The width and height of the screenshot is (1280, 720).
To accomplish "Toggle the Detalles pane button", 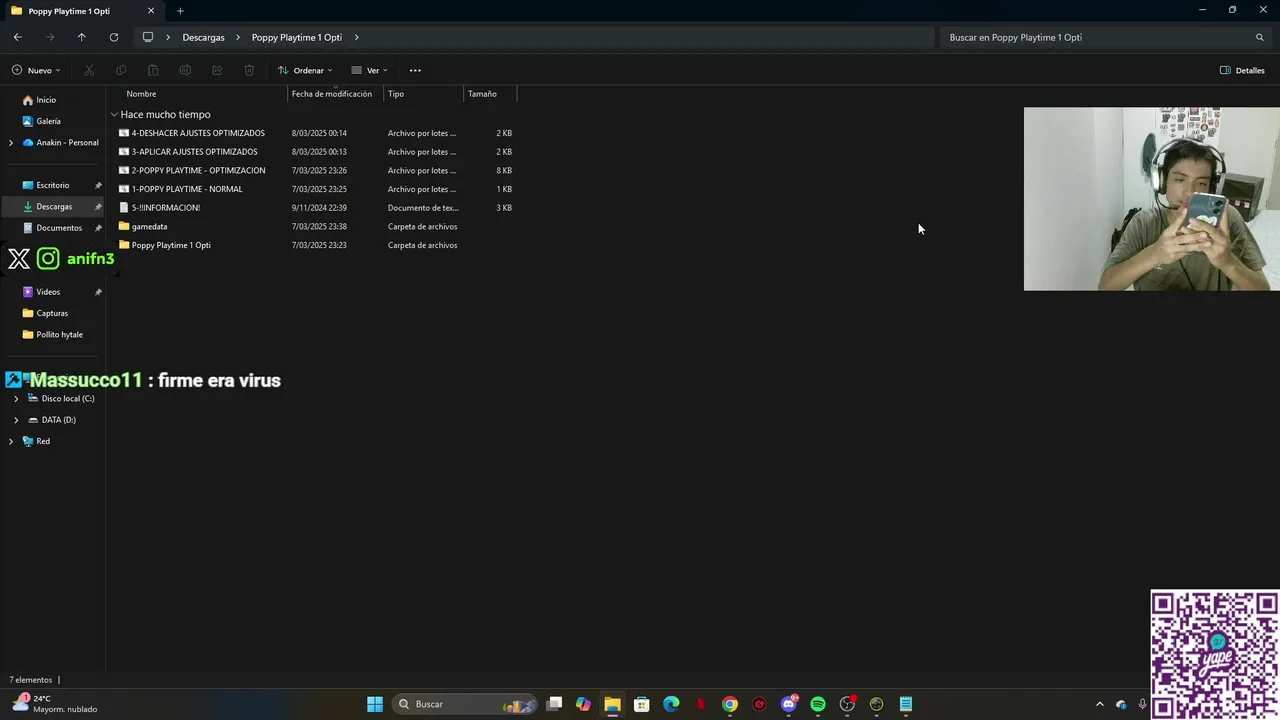I will click(1242, 70).
